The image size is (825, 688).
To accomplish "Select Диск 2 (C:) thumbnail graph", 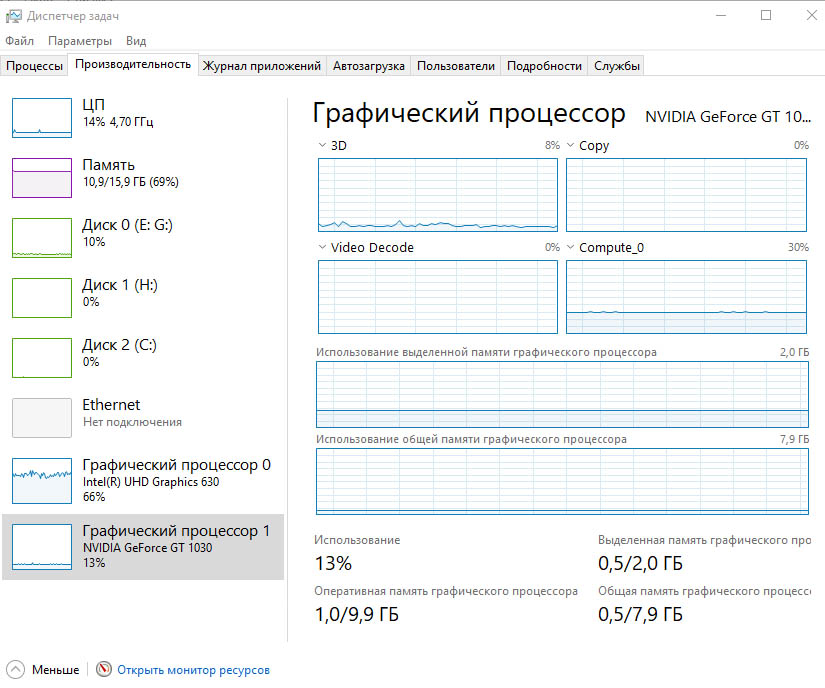I will [42, 358].
